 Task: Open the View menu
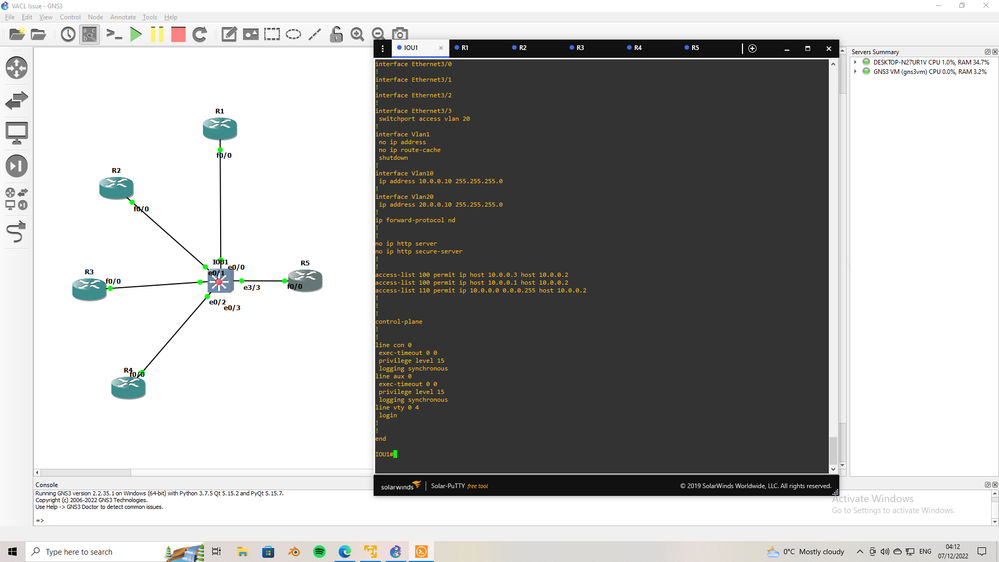click(x=46, y=17)
